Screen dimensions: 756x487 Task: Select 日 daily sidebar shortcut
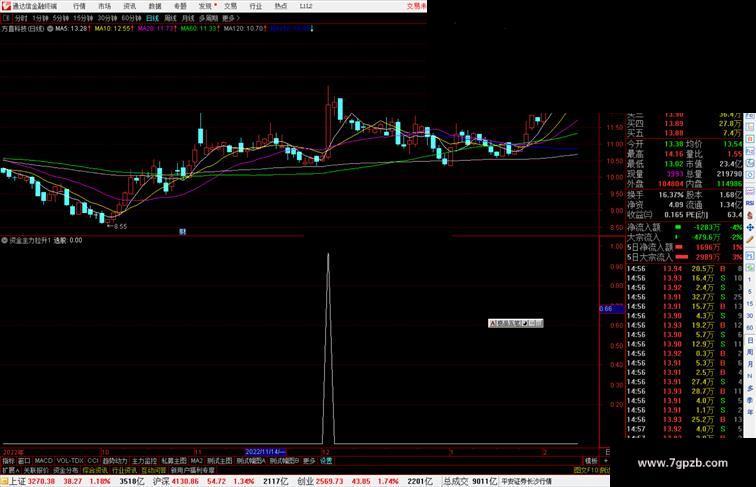point(750,340)
